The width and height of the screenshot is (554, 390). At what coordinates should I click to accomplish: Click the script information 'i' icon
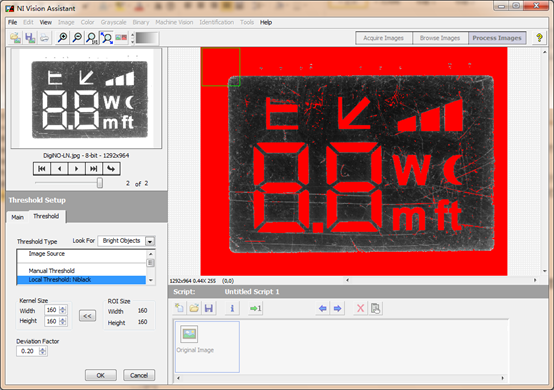[232, 308]
